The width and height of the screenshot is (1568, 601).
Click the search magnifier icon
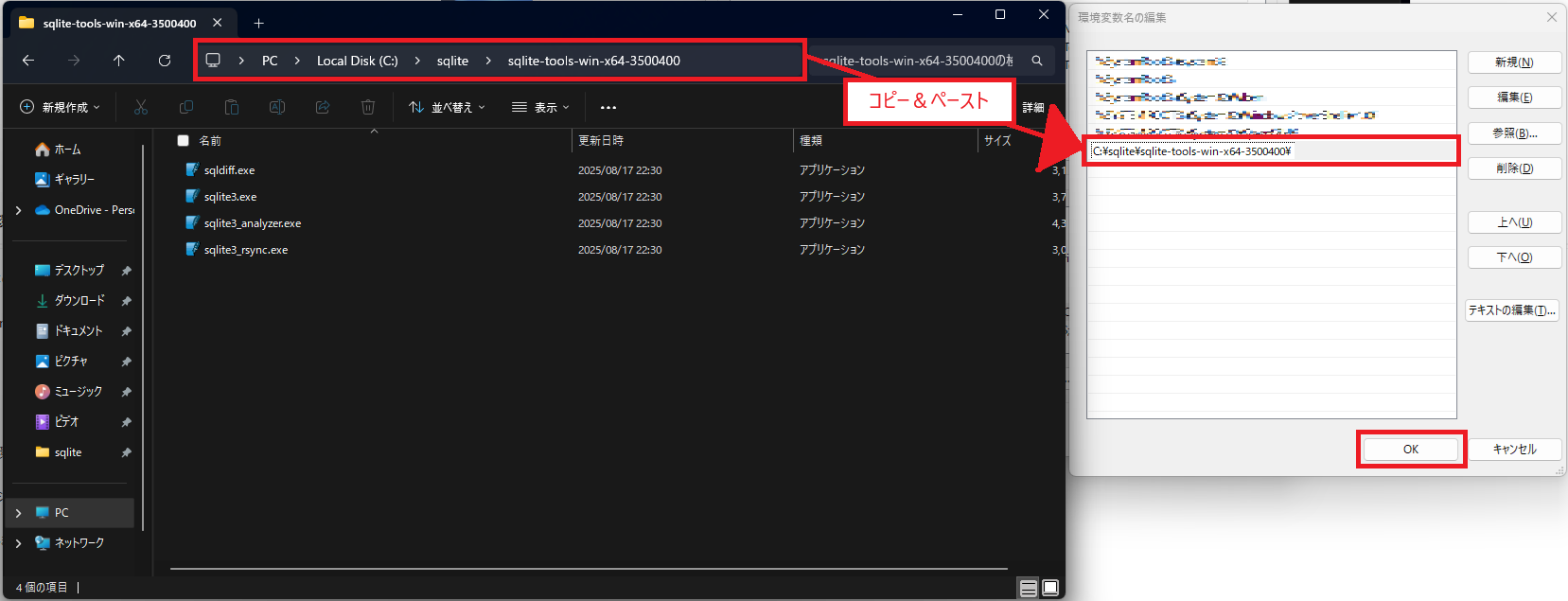pyautogui.click(x=1037, y=61)
